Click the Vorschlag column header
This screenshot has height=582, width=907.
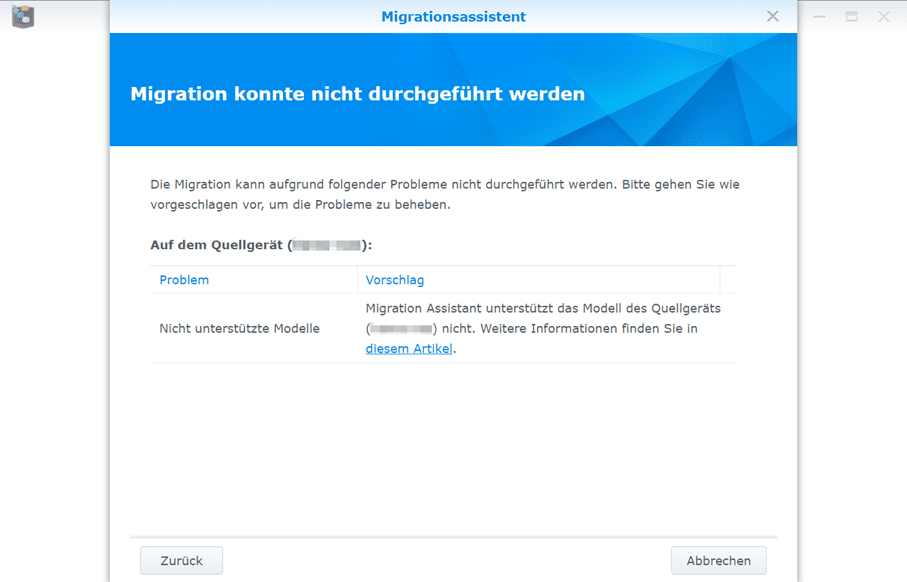coord(538,280)
